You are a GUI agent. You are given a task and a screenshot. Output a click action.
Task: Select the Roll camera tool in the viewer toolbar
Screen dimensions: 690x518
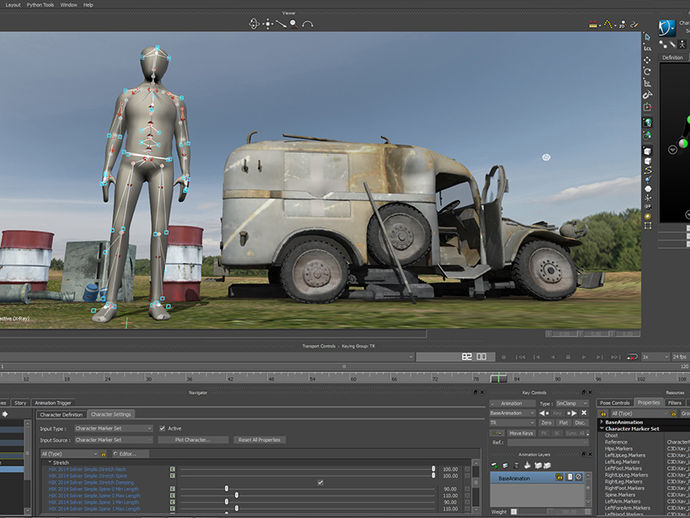(308, 24)
